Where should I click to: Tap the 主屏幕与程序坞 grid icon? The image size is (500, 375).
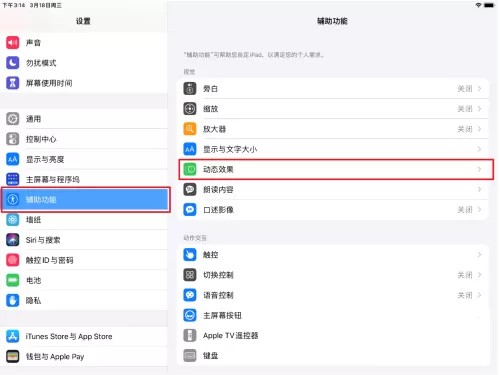pyautogui.click(x=13, y=179)
